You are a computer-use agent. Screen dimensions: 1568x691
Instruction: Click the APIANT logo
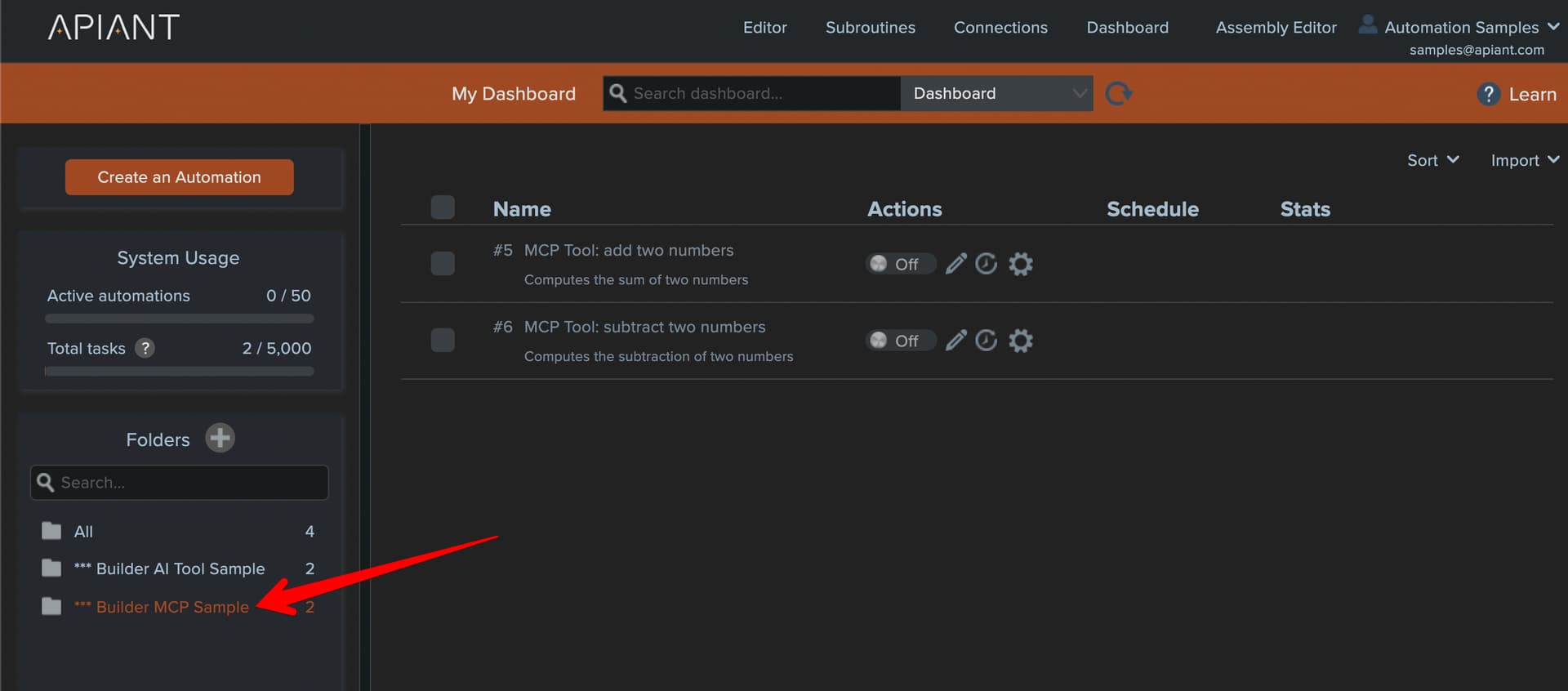coord(114,27)
